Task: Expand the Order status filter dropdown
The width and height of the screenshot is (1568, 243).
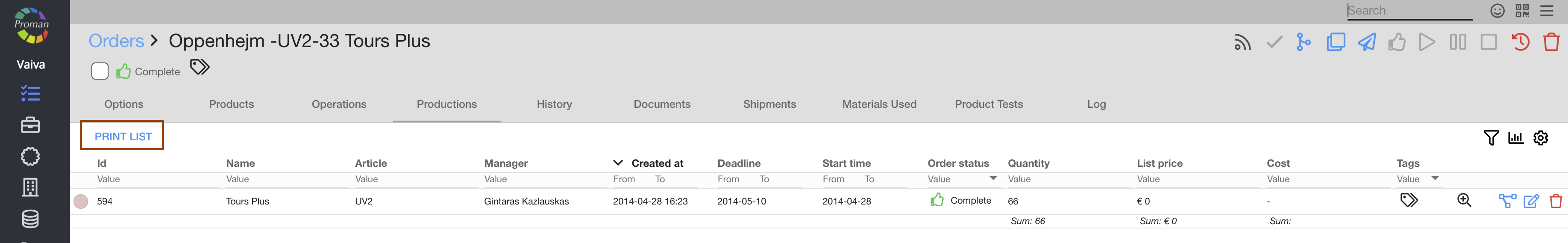Action: point(993,178)
